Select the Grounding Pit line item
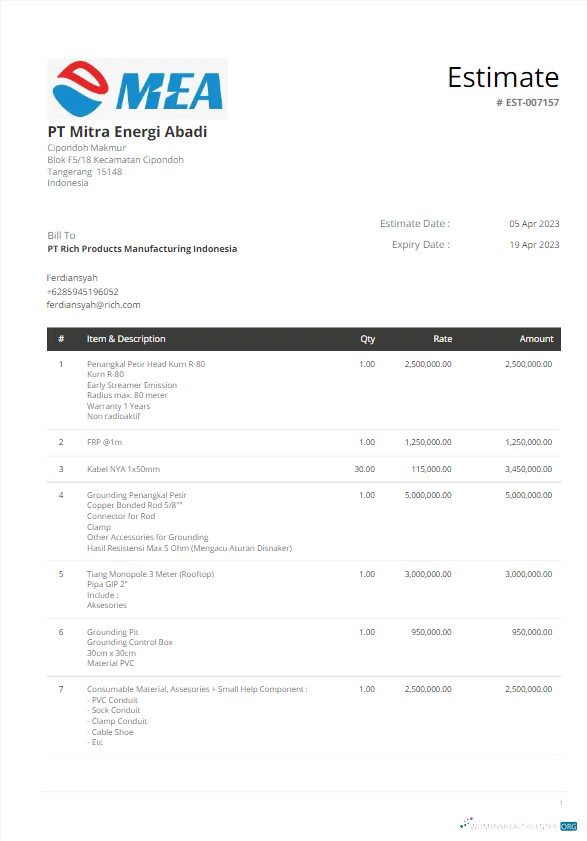Image resolution: width=587 pixels, height=841 pixels. point(304,647)
